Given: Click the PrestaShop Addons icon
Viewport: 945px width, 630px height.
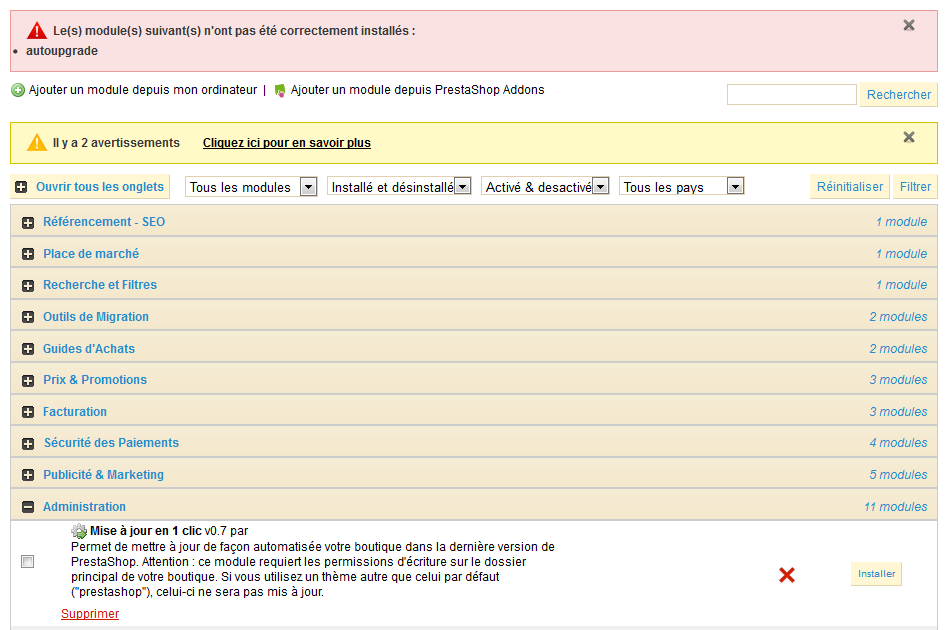Looking at the screenshot, I should coord(280,90).
